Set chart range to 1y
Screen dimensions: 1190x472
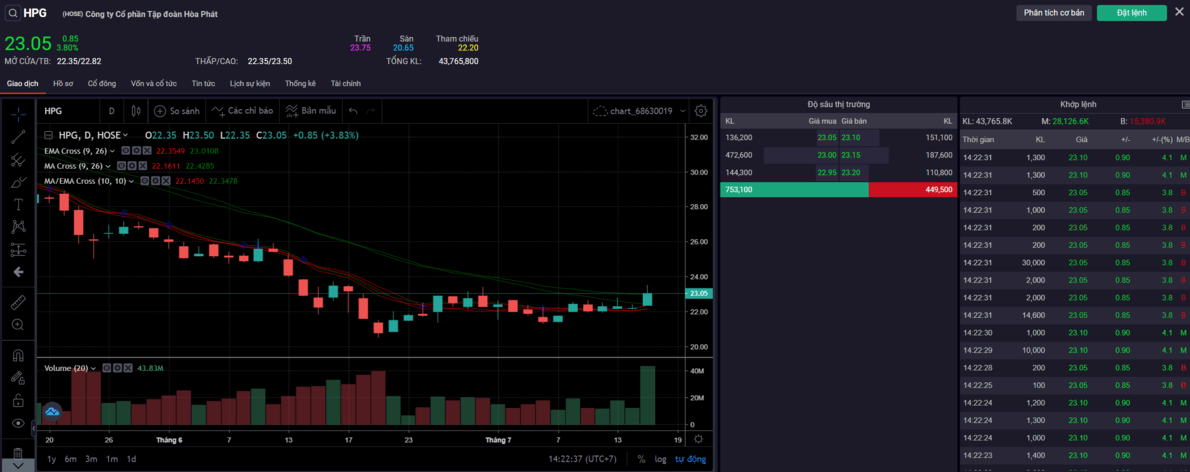point(52,458)
